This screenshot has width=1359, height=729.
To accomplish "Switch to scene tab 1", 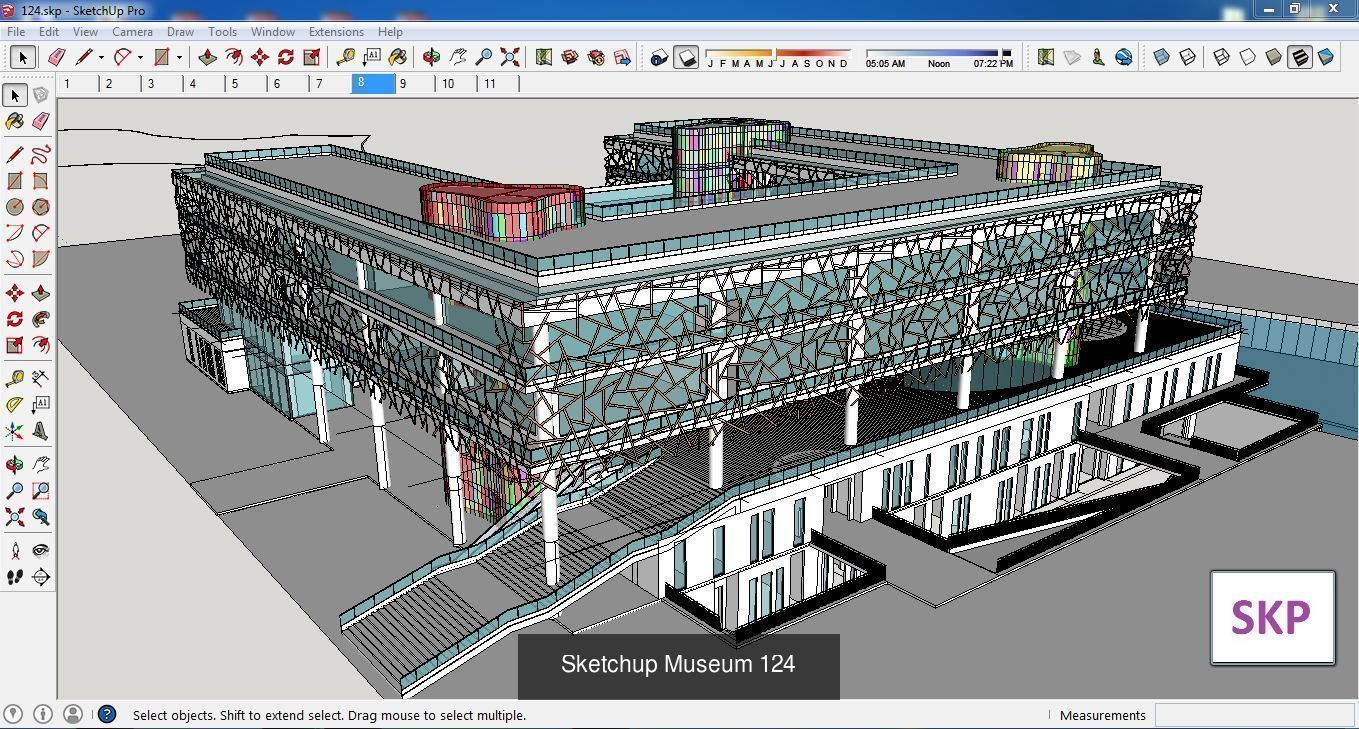I will pos(78,84).
